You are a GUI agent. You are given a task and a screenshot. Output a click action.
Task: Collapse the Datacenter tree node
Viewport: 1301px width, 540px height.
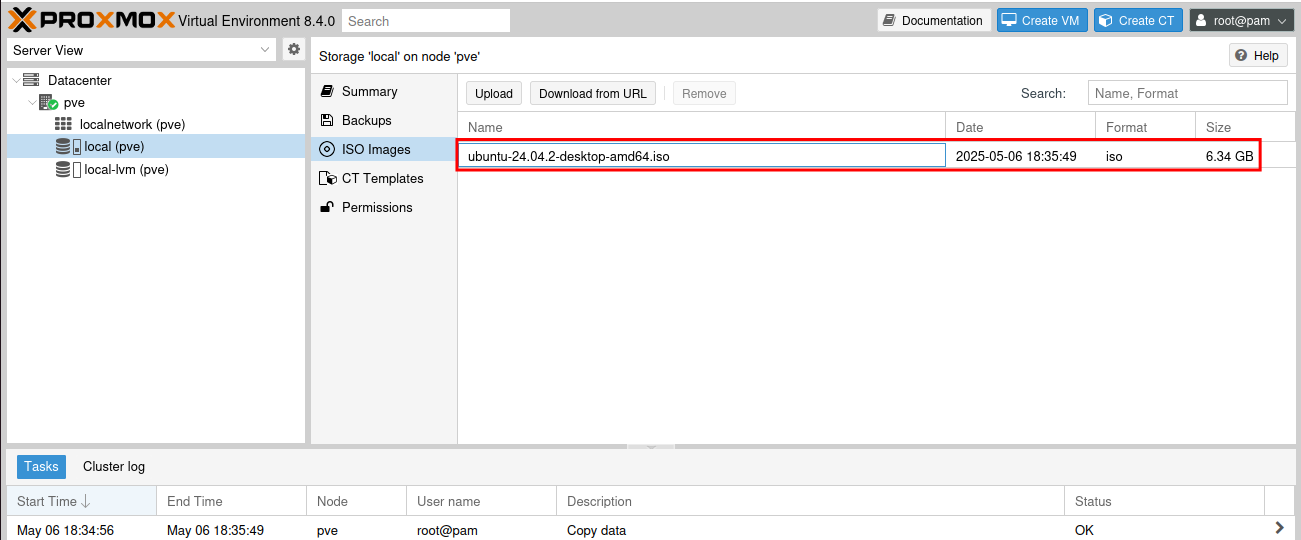tap(15, 80)
